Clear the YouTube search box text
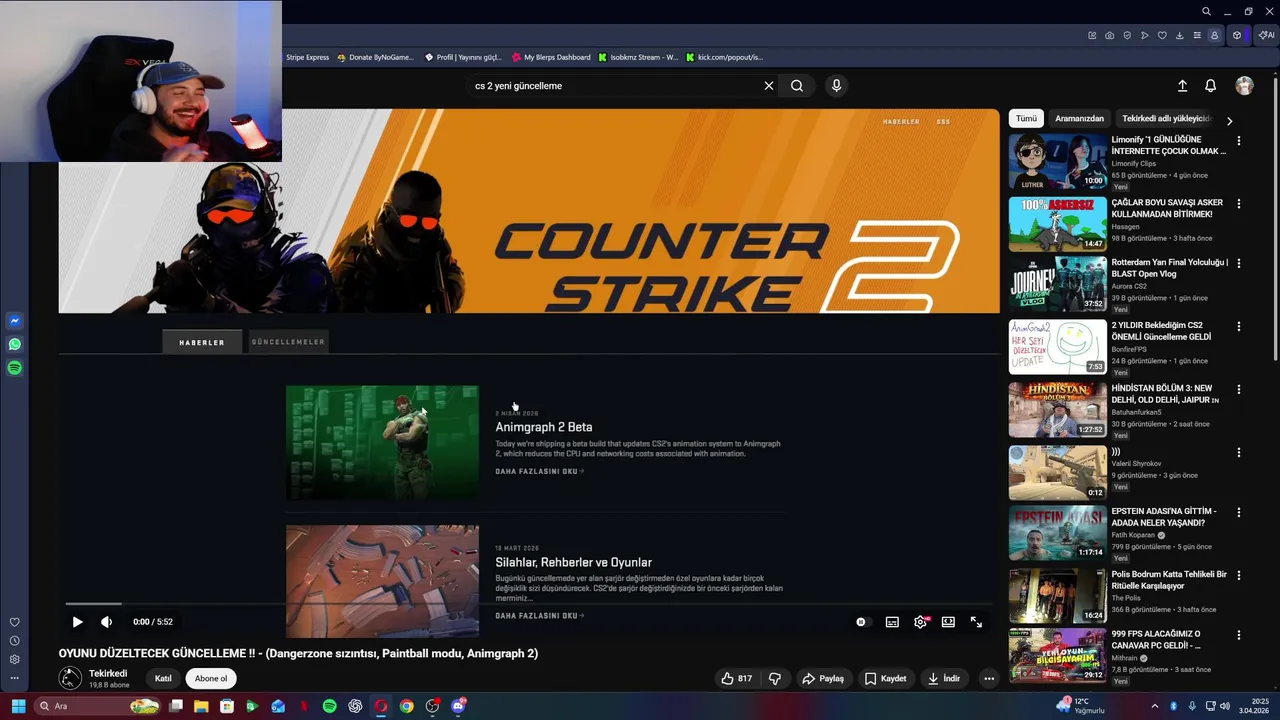Image resolution: width=1280 pixels, height=720 pixels. [x=768, y=86]
